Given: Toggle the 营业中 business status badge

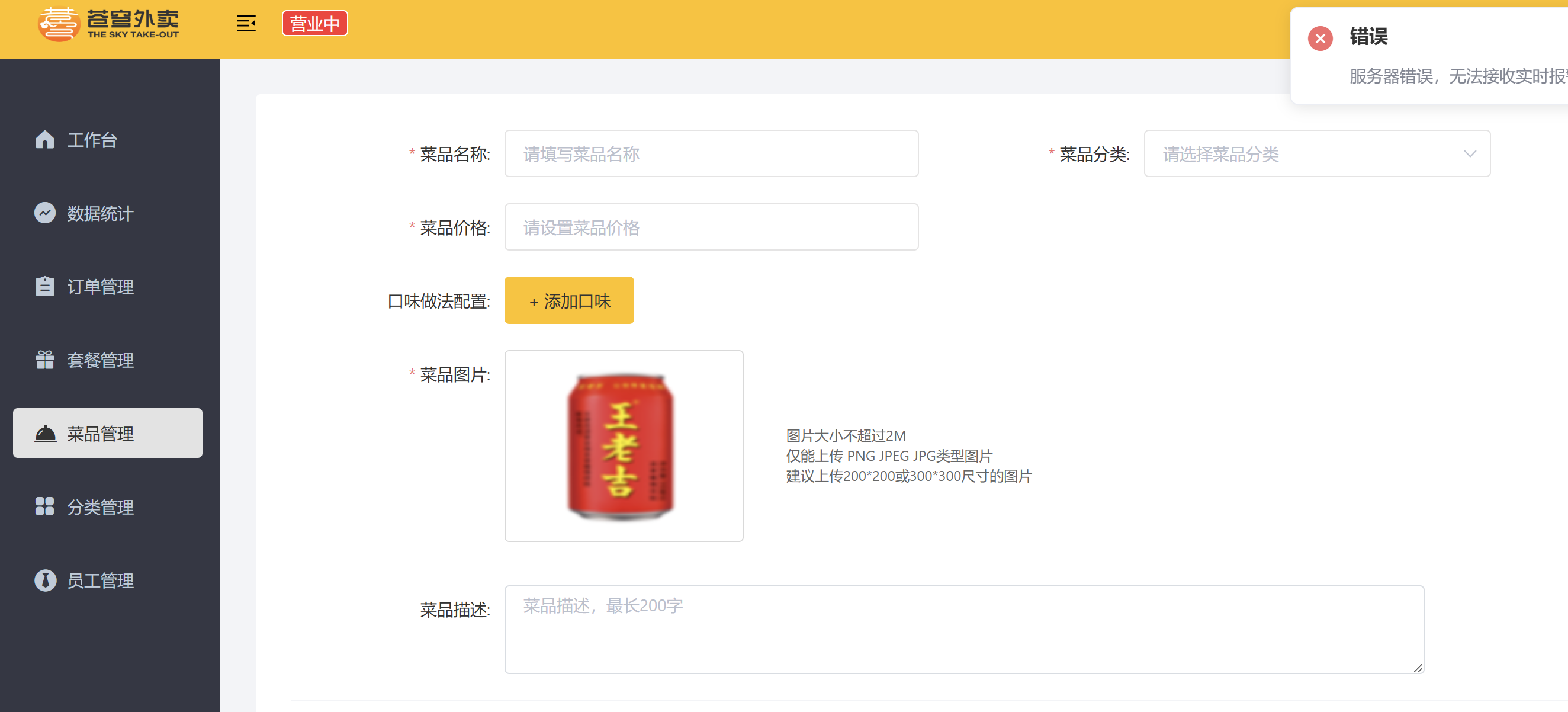Looking at the screenshot, I should [x=314, y=24].
